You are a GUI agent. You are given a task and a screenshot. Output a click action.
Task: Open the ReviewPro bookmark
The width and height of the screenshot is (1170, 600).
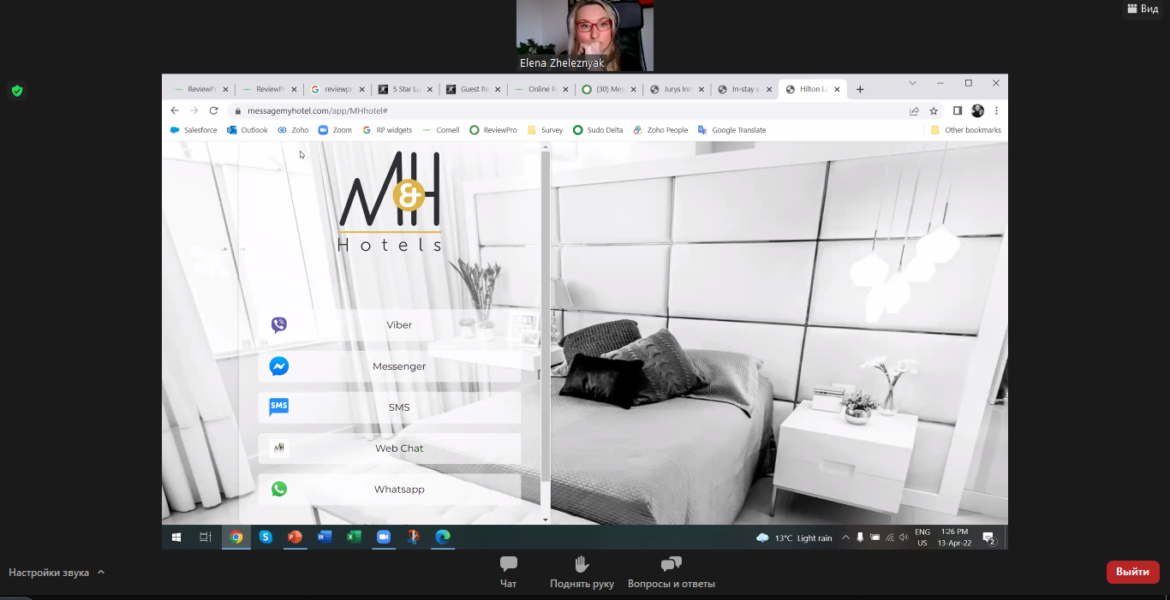click(x=493, y=130)
